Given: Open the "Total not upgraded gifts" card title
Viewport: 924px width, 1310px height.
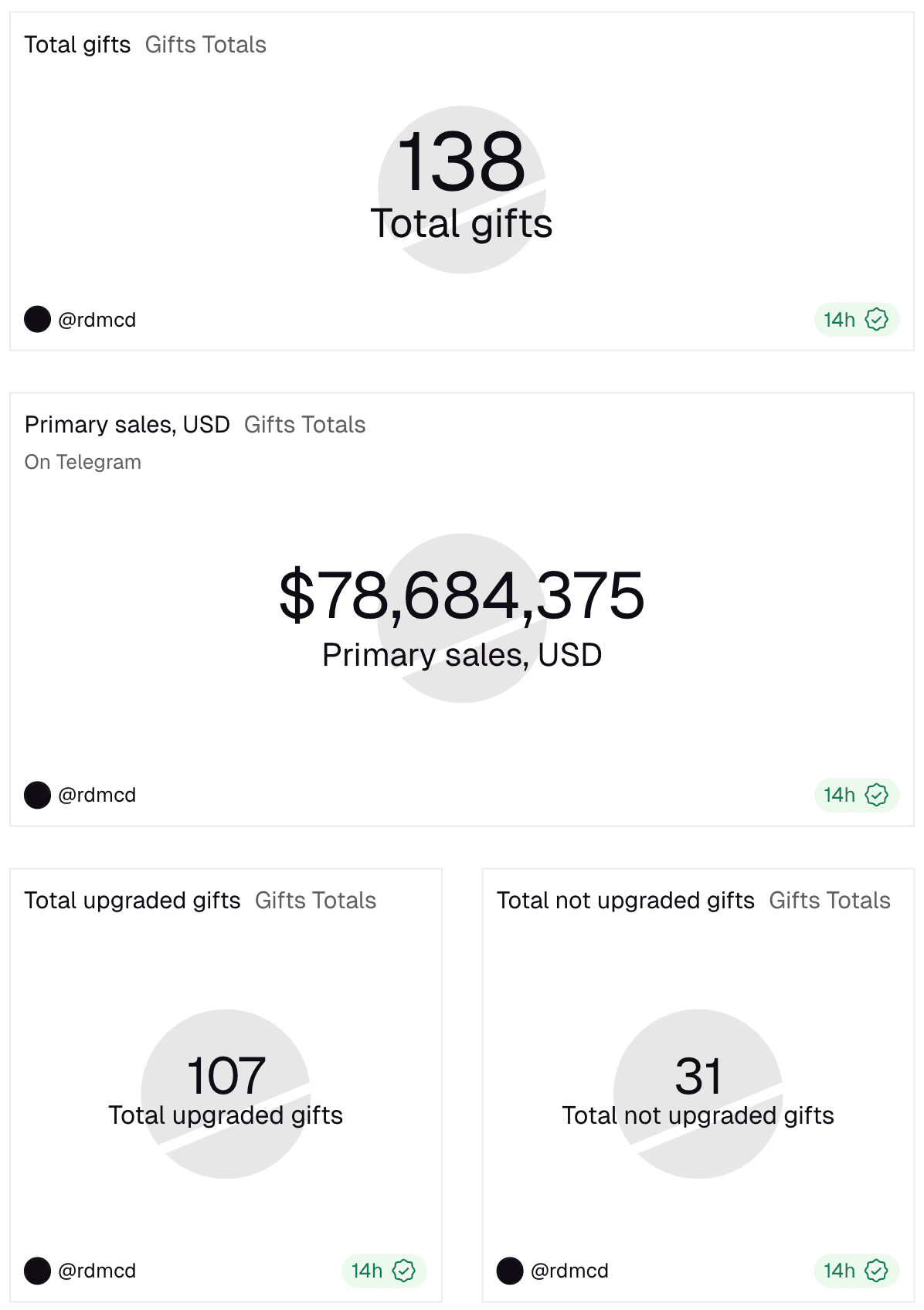Looking at the screenshot, I should [x=625, y=901].
